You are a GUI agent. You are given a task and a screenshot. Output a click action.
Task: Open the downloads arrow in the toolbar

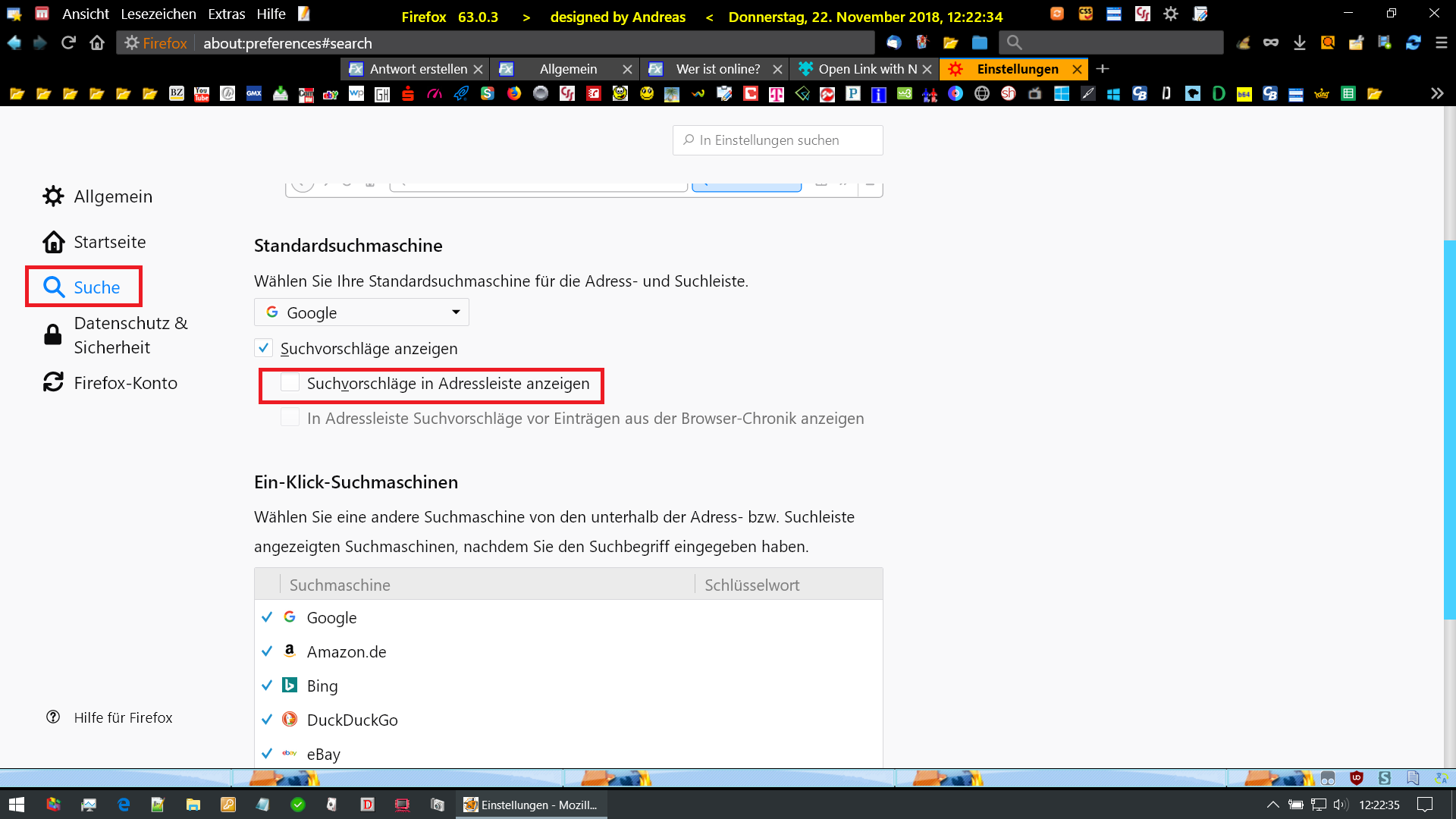tap(1299, 43)
